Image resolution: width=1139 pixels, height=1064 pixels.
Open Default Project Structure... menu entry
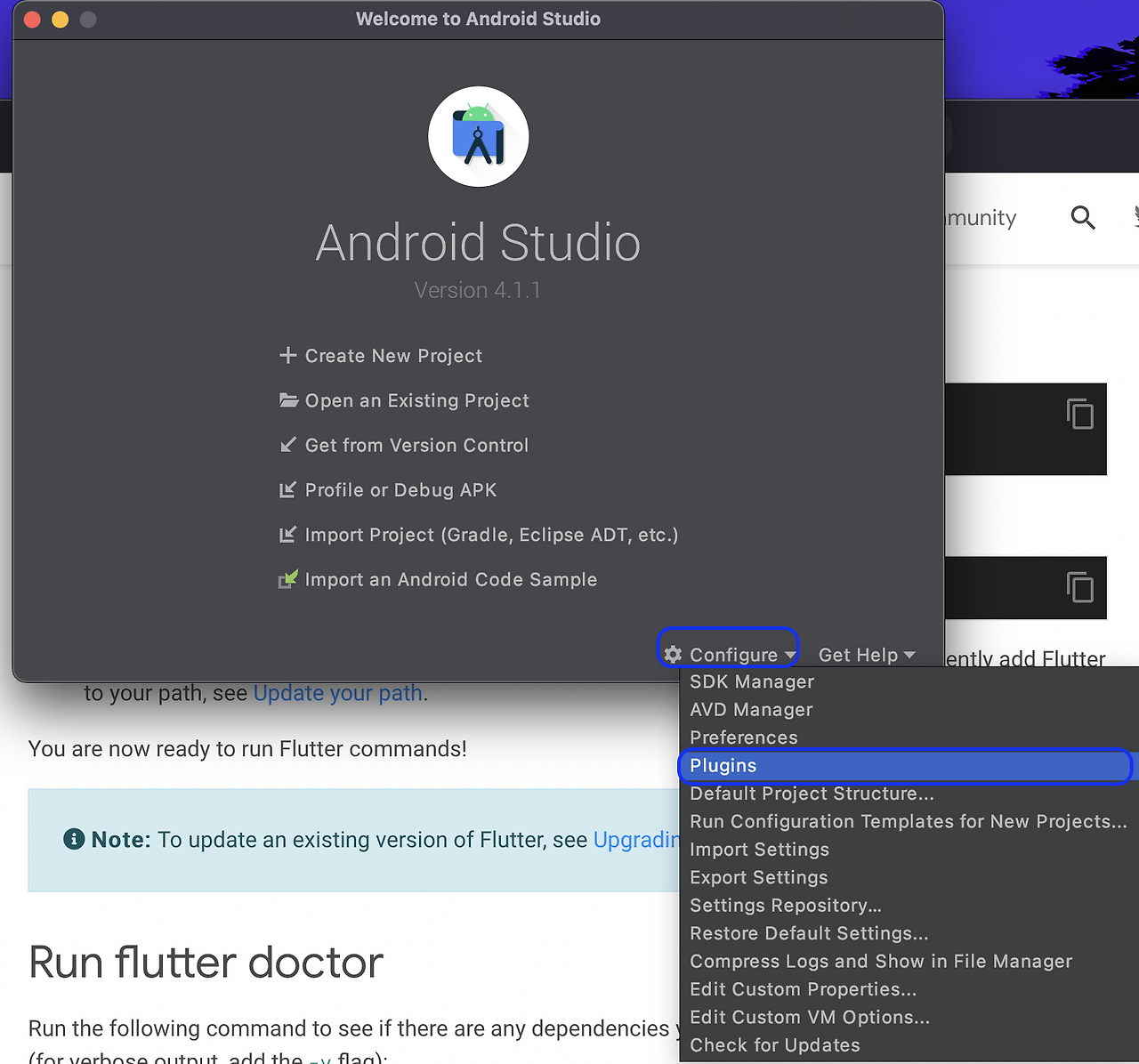click(x=909, y=794)
